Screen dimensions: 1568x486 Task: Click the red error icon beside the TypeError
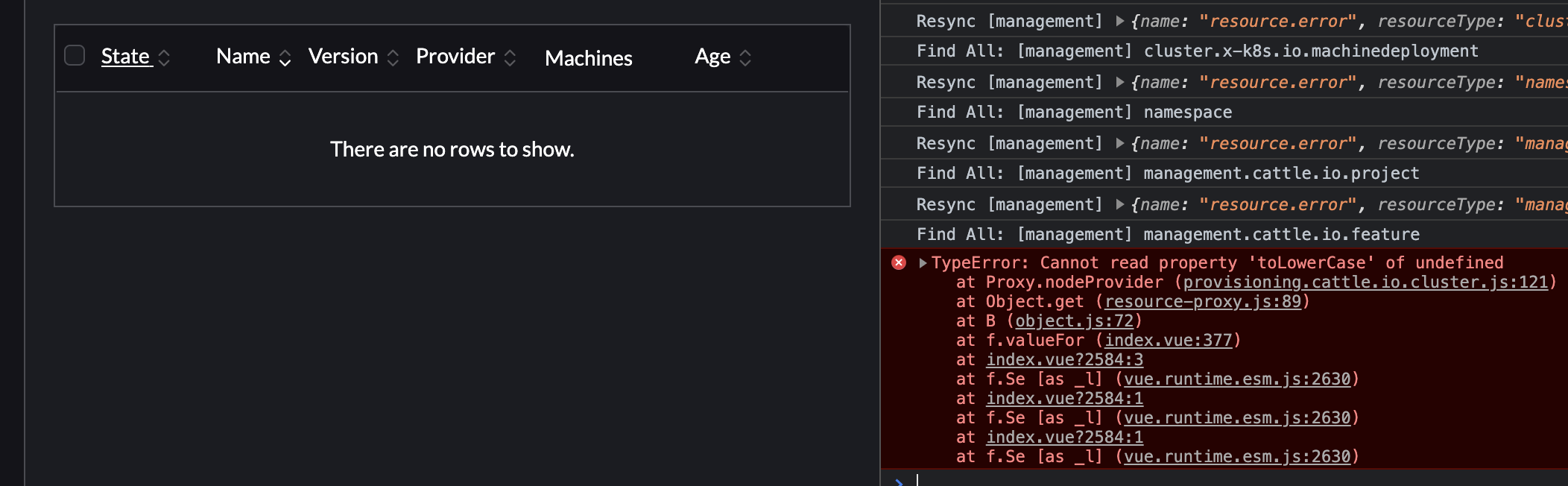[898, 262]
